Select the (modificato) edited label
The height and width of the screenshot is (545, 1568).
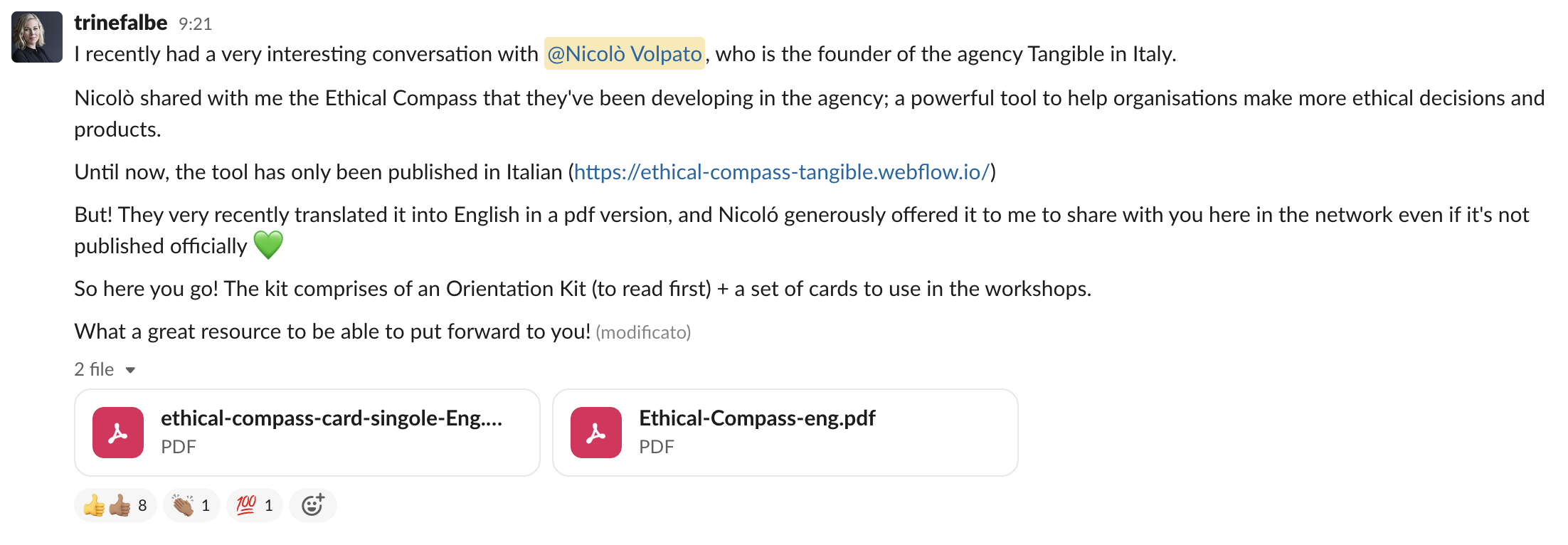coord(642,332)
